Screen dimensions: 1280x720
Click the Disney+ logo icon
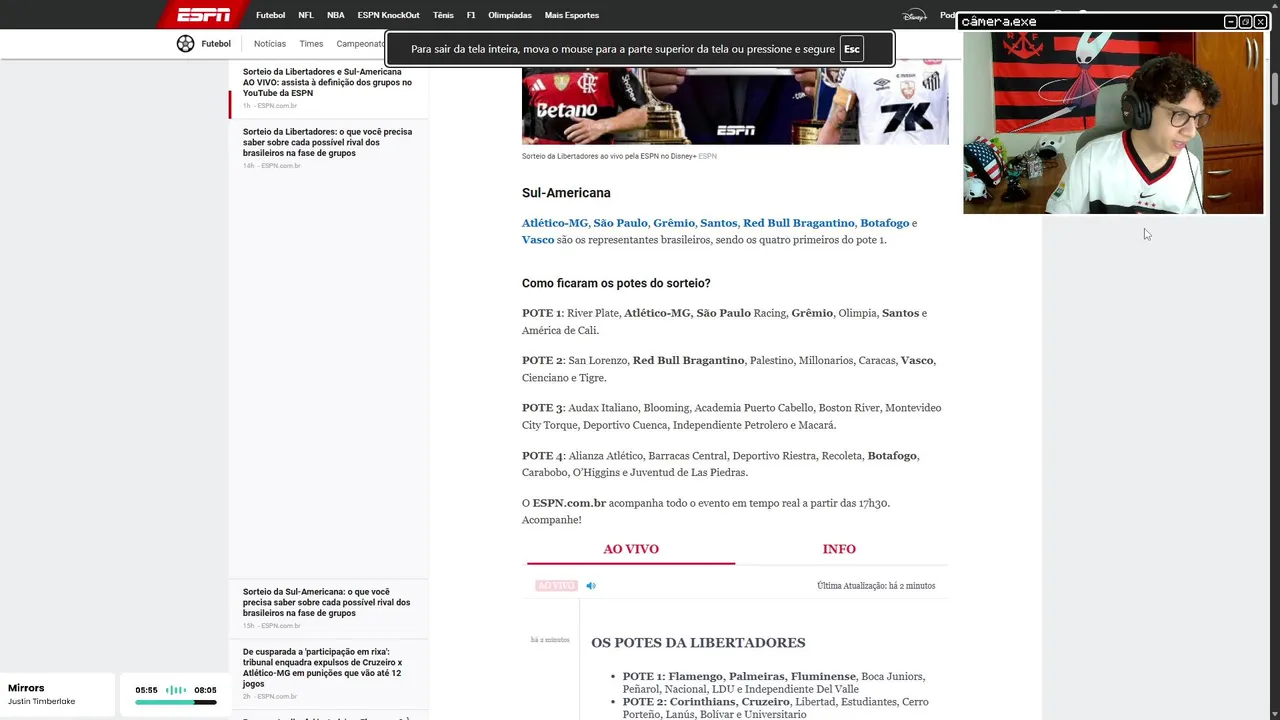tap(914, 15)
